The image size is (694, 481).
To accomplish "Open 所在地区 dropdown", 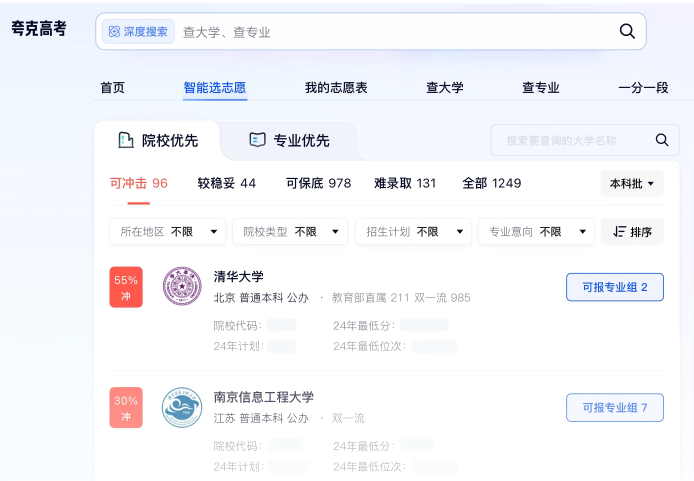I will [168, 231].
